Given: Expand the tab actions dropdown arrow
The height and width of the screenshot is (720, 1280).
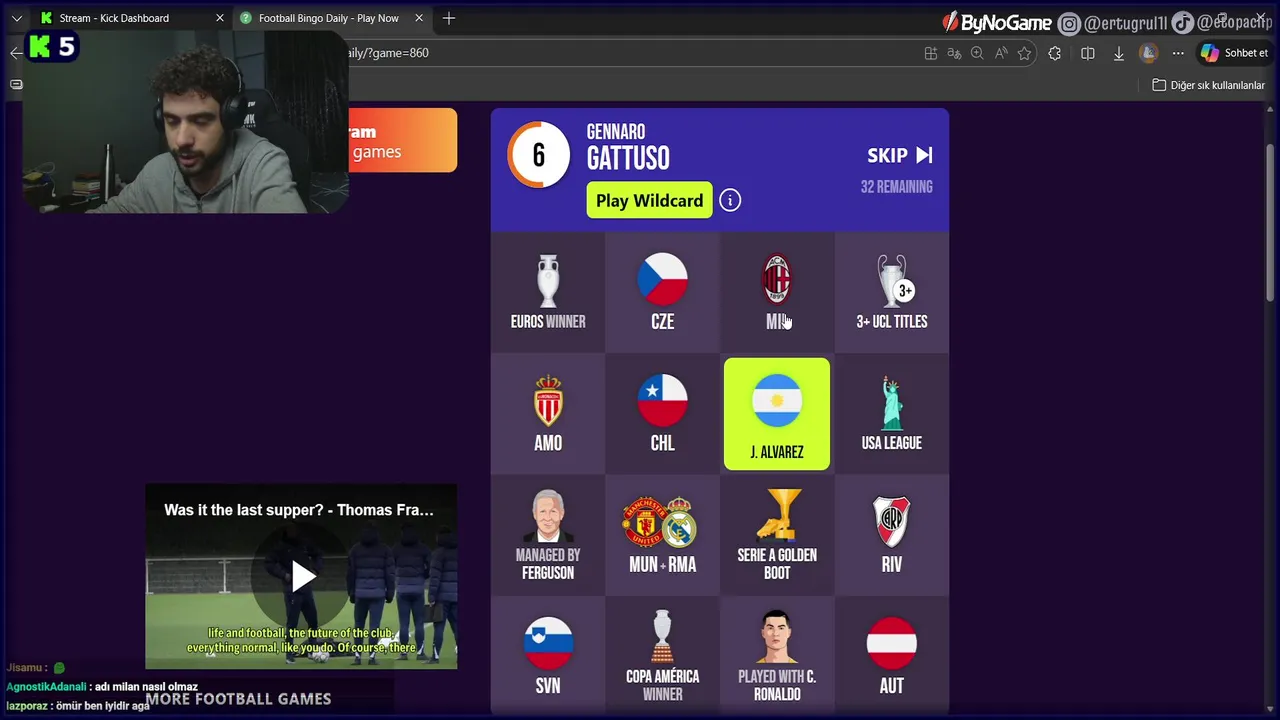Looking at the screenshot, I should (16, 18).
